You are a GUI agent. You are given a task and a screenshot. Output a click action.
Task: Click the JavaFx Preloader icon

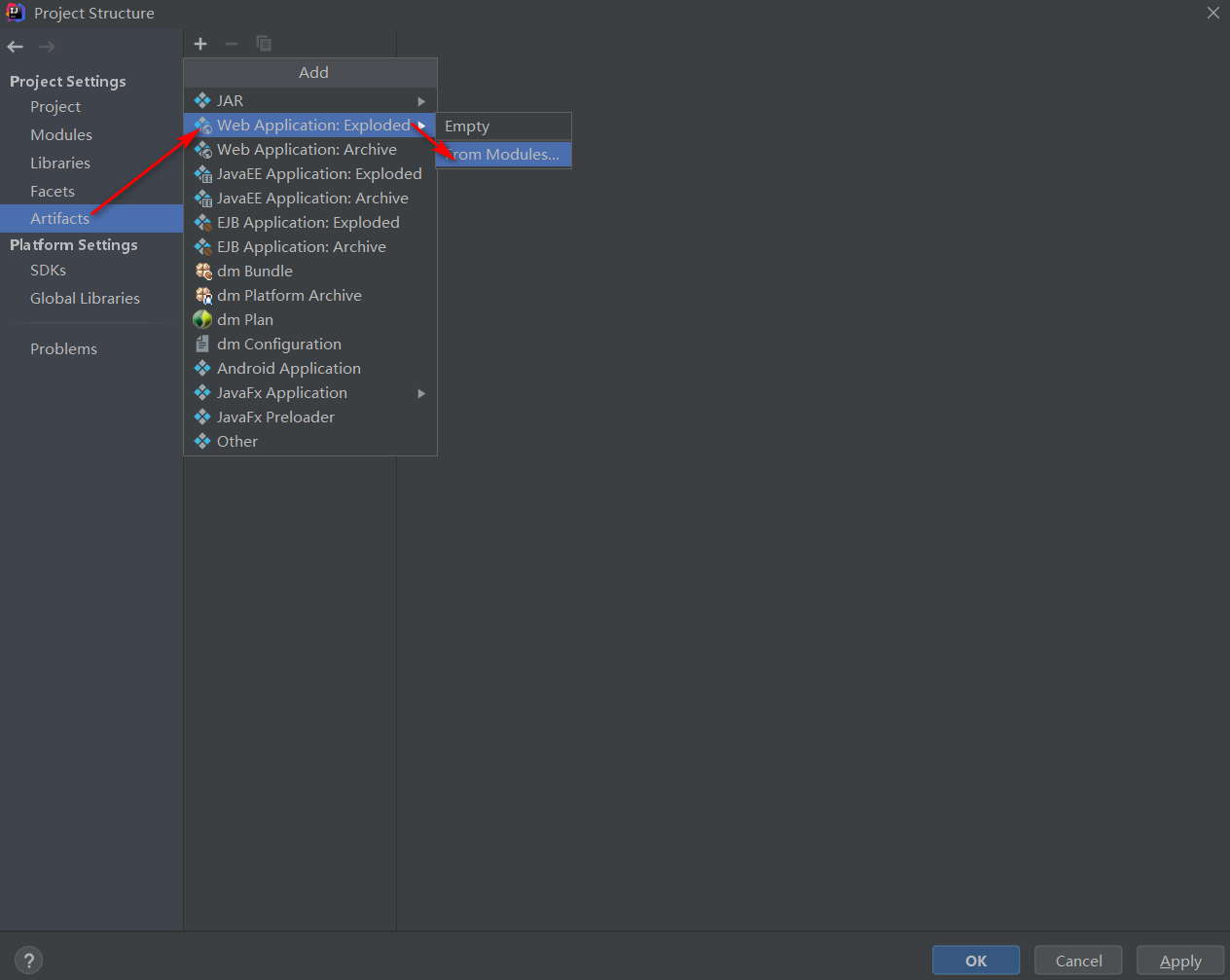tap(202, 417)
